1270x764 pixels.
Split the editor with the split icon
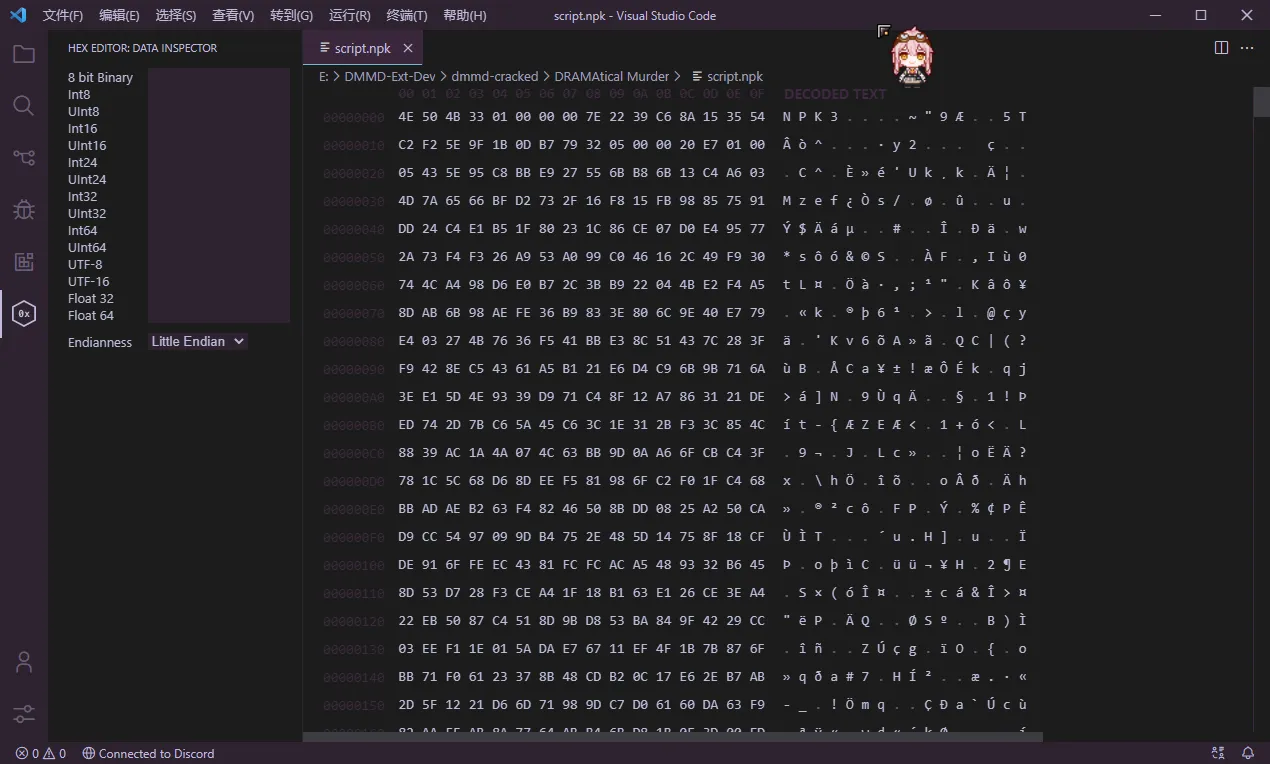(x=1221, y=48)
